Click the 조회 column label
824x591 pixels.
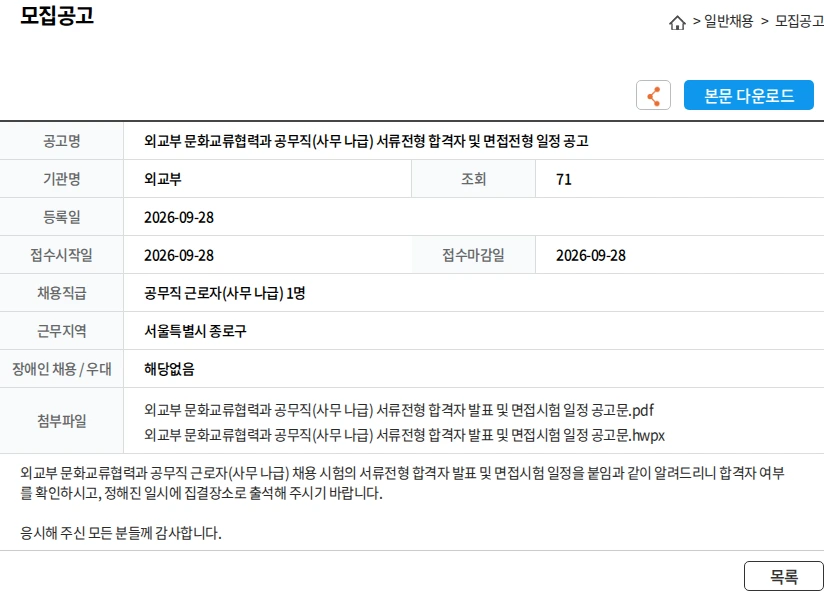point(473,179)
